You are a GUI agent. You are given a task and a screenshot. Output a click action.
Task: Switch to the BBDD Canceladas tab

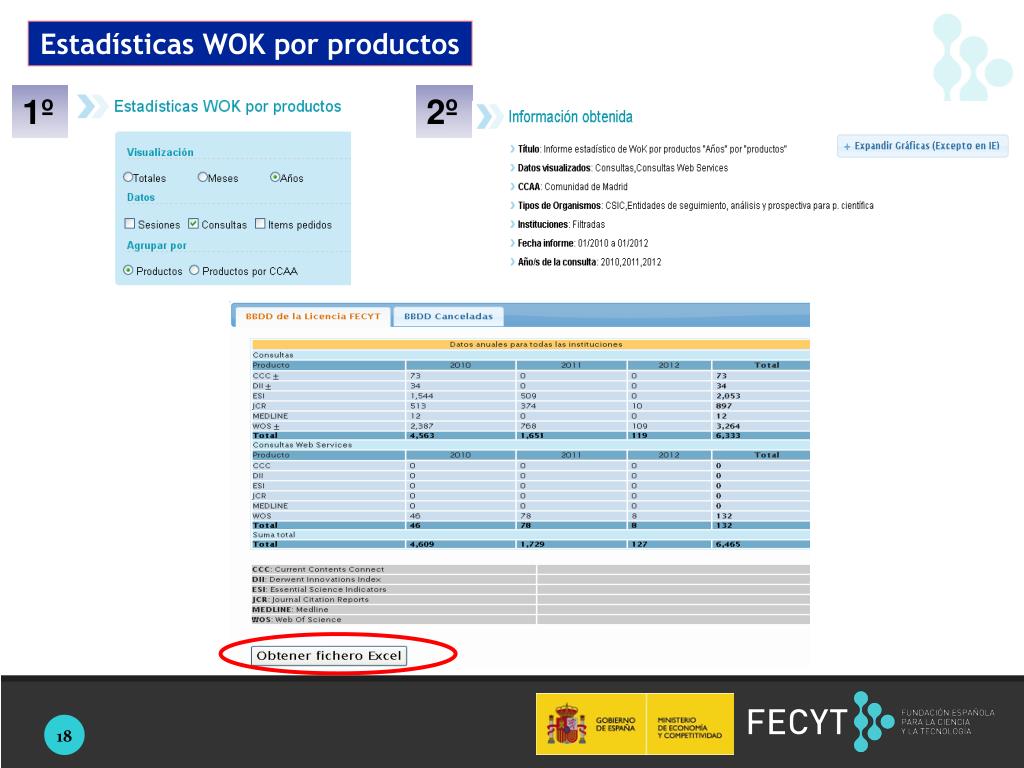(x=448, y=317)
